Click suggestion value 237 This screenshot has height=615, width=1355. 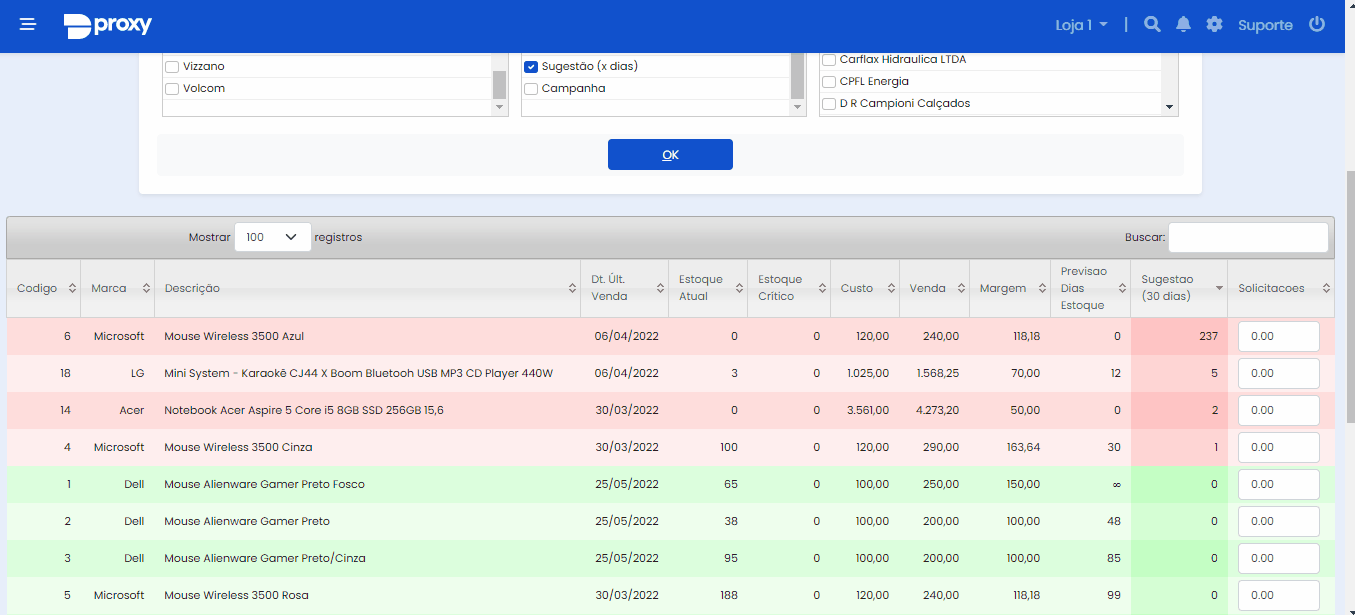click(x=1208, y=336)
